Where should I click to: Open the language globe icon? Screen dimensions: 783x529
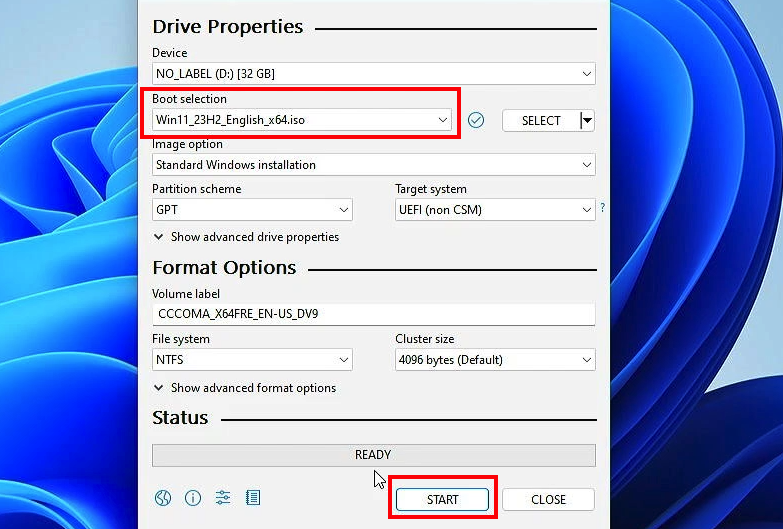[163, 498]
